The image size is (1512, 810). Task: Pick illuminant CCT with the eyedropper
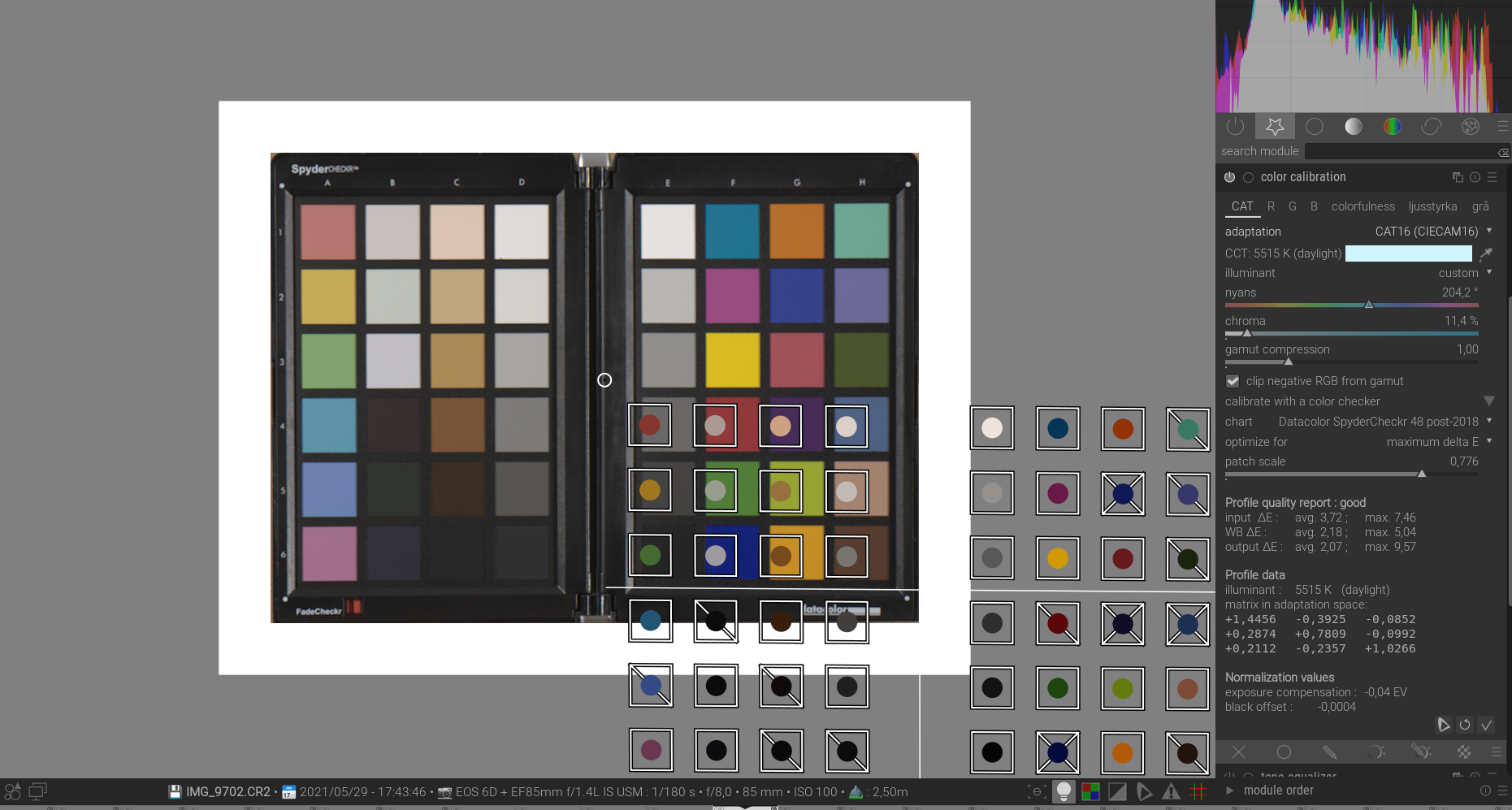tap(1487, 253)
